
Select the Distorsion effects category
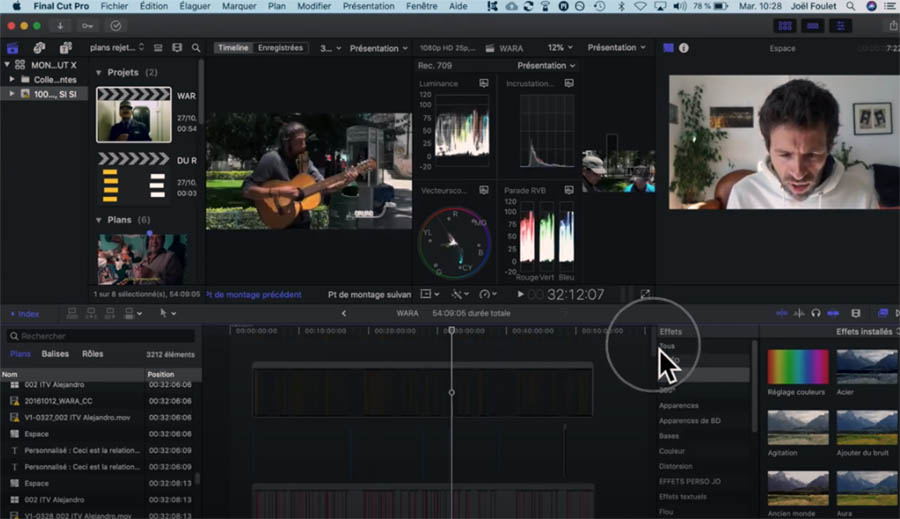click(x=676, y=466)
